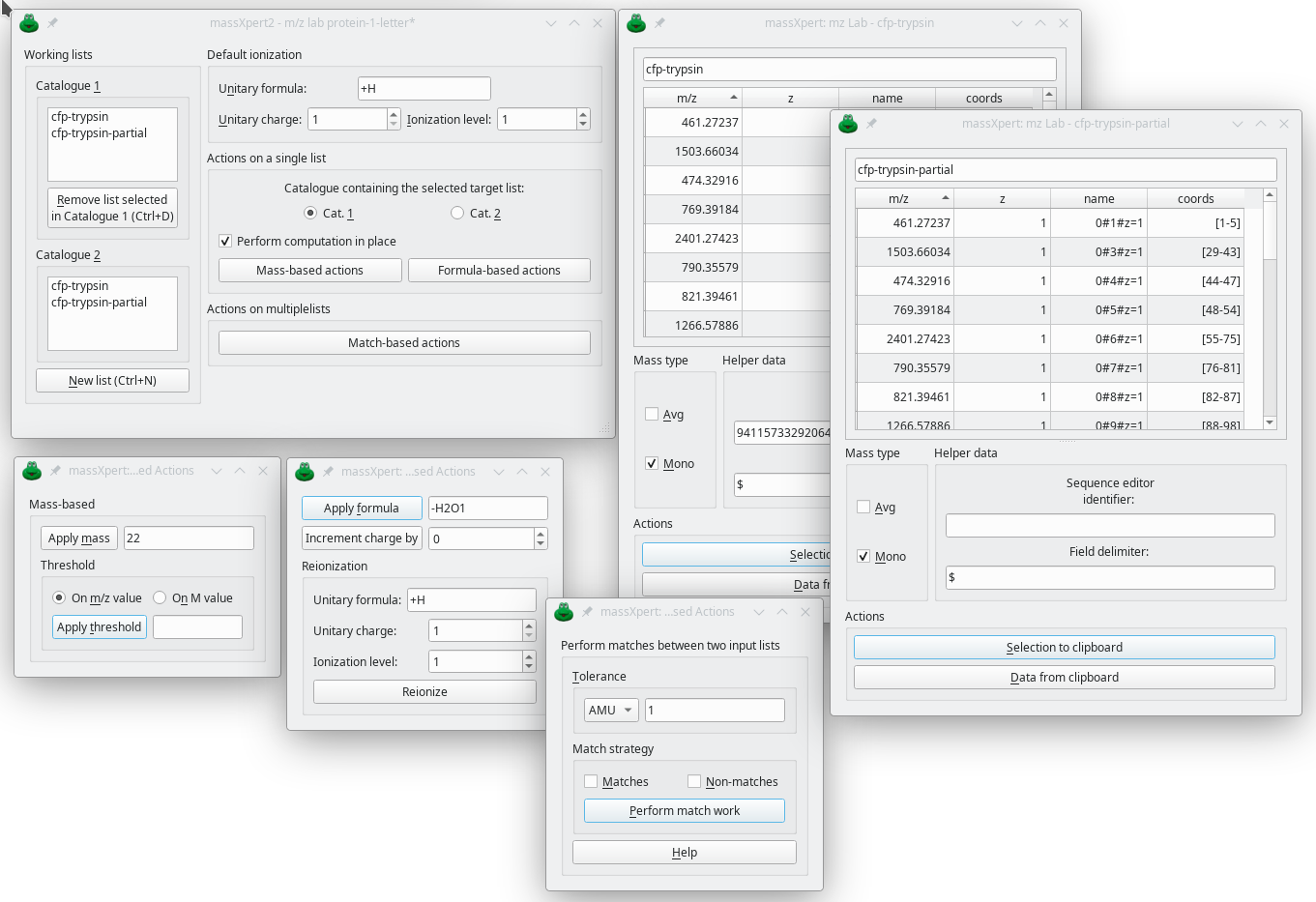
Task: Enable Matches checkbox in match strategy
Action: click(x=591, y=781)
